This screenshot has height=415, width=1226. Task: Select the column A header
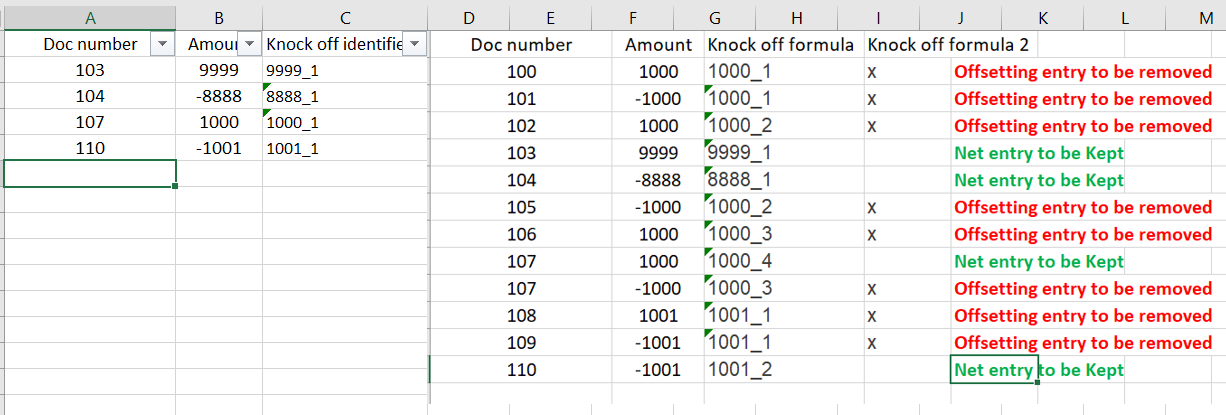point(90,16)
